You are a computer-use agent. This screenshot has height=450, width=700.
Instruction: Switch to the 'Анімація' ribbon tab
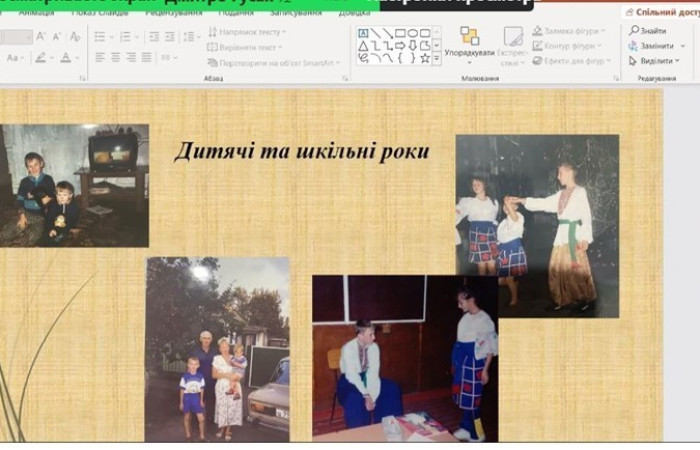(37, 13)
